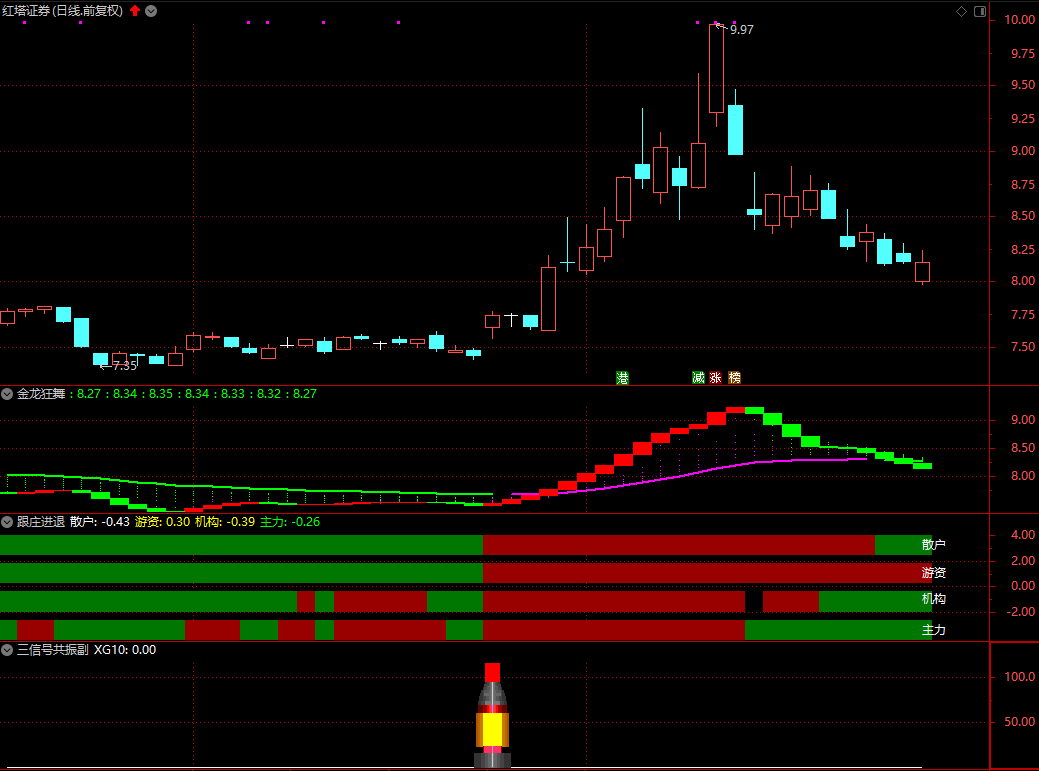Click the 散户 row label
The image size is (1039, 771).
click(x=934, y=544)
